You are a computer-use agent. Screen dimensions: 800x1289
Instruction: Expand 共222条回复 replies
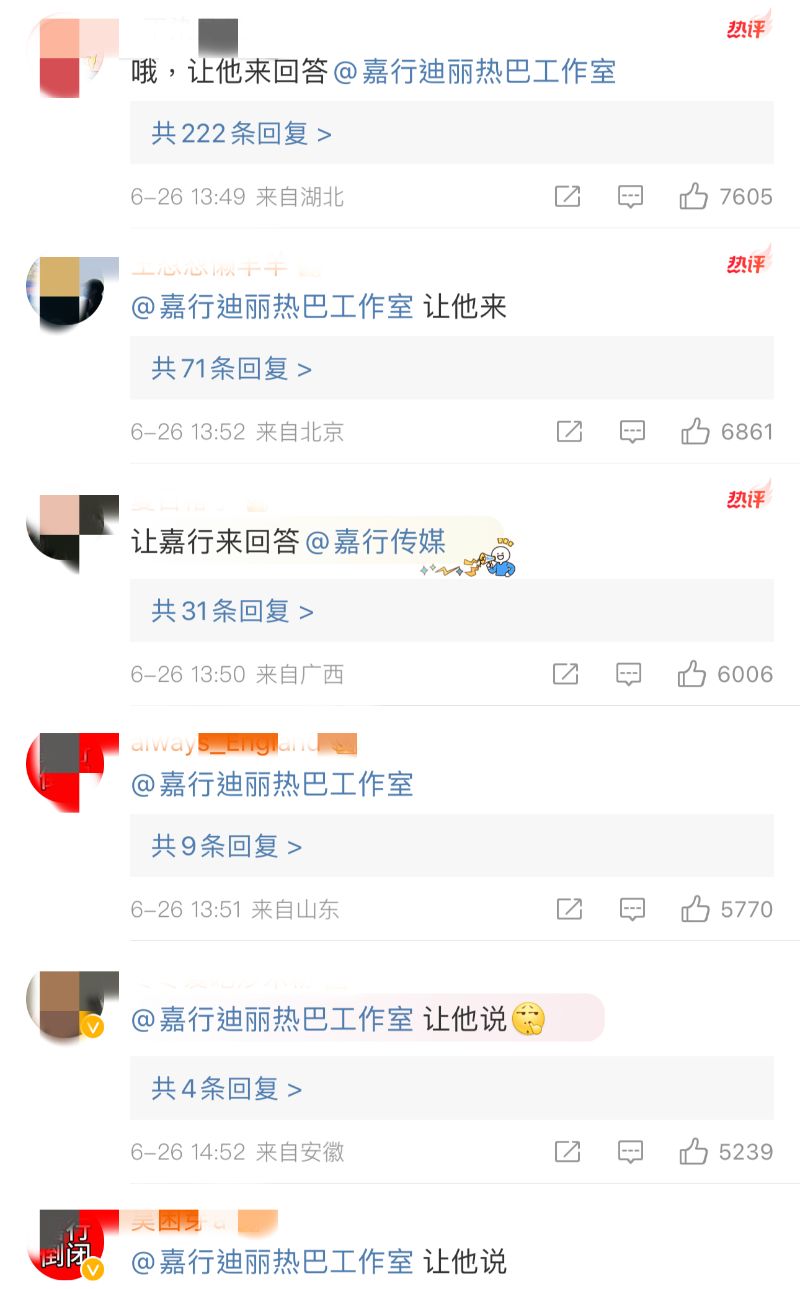pos(452,133)
